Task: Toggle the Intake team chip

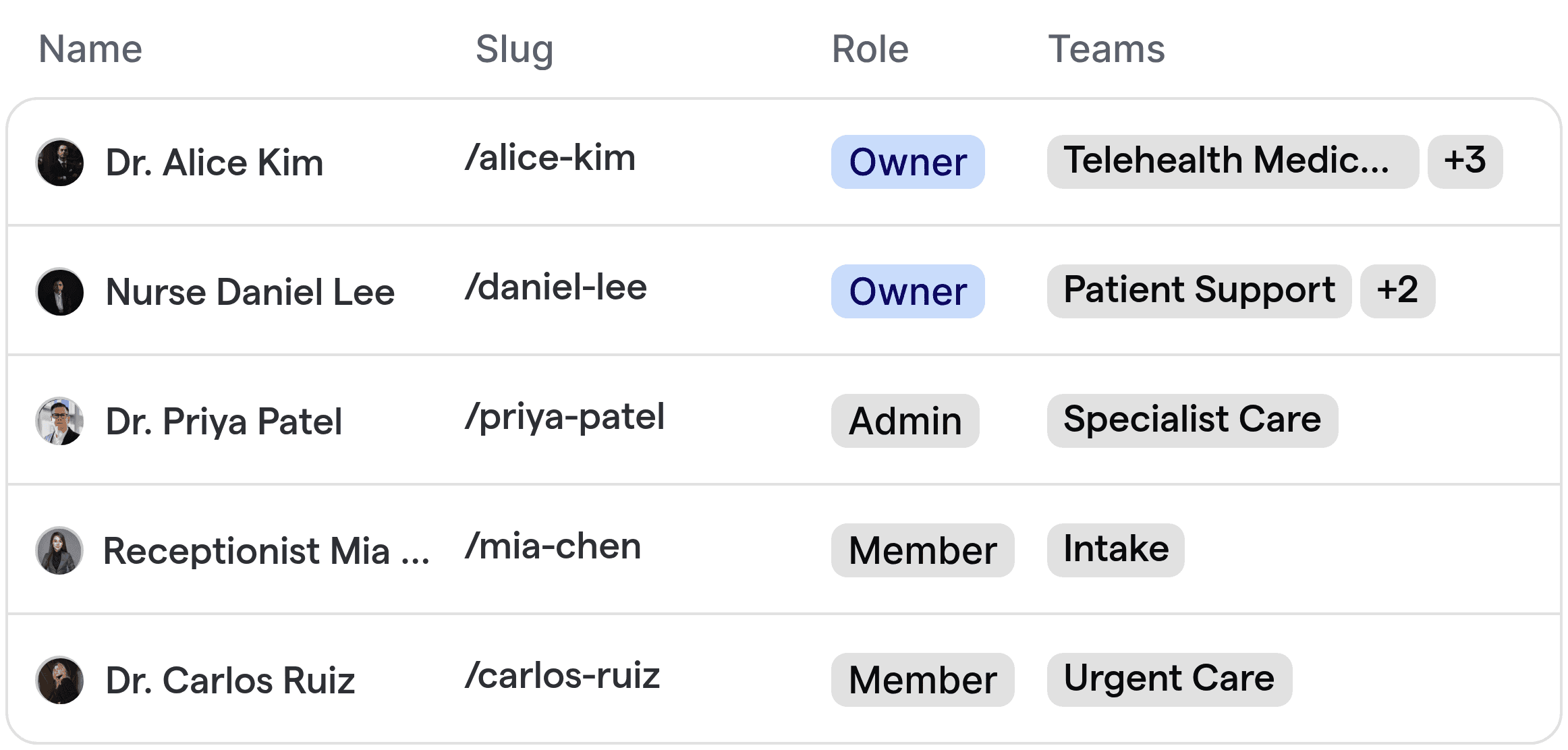Action: (x=1115, y=550)
